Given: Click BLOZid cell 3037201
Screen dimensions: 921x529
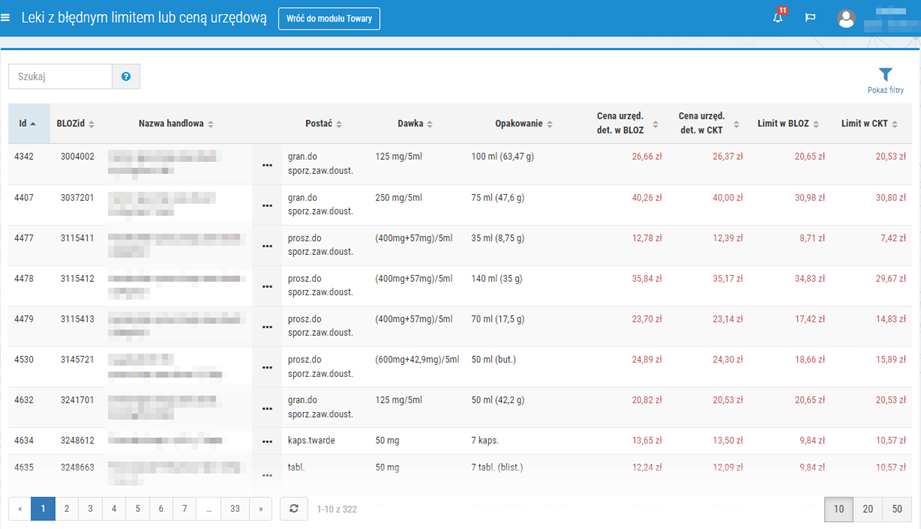Looking at the screenshot, I should click(77, 197).
